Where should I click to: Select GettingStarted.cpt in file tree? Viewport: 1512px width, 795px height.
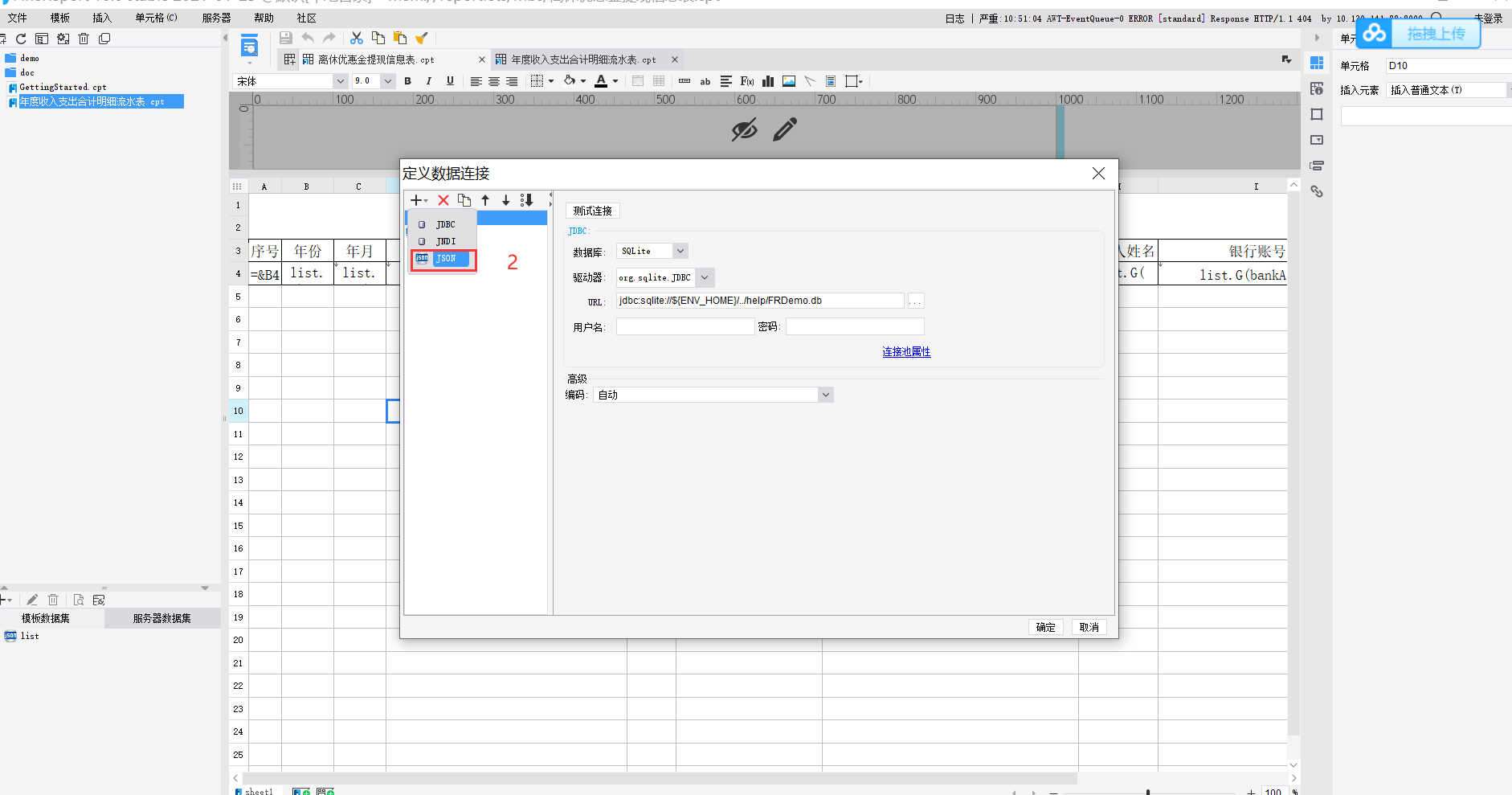pyautogui.click(x=63, y=87)
